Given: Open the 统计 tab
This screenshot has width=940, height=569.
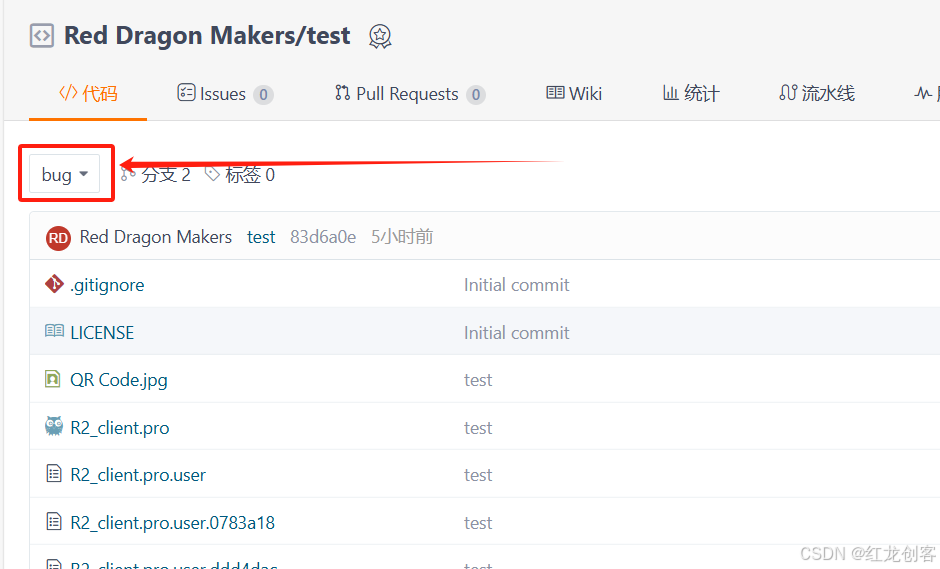Looking at the screenshot, I should (691, 94).
